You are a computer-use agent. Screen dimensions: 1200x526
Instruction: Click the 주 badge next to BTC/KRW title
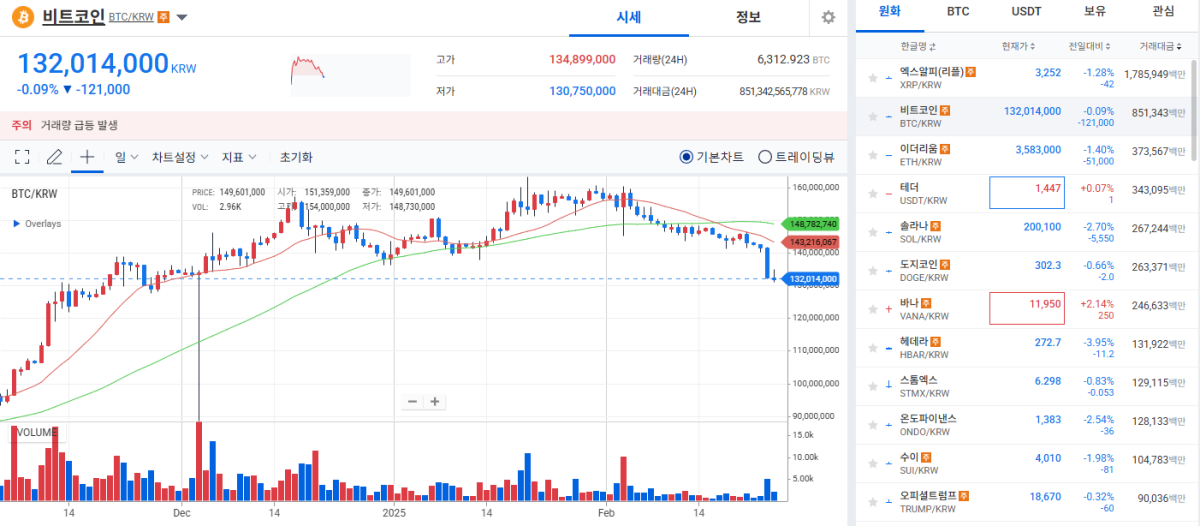[x=164, y=17]
